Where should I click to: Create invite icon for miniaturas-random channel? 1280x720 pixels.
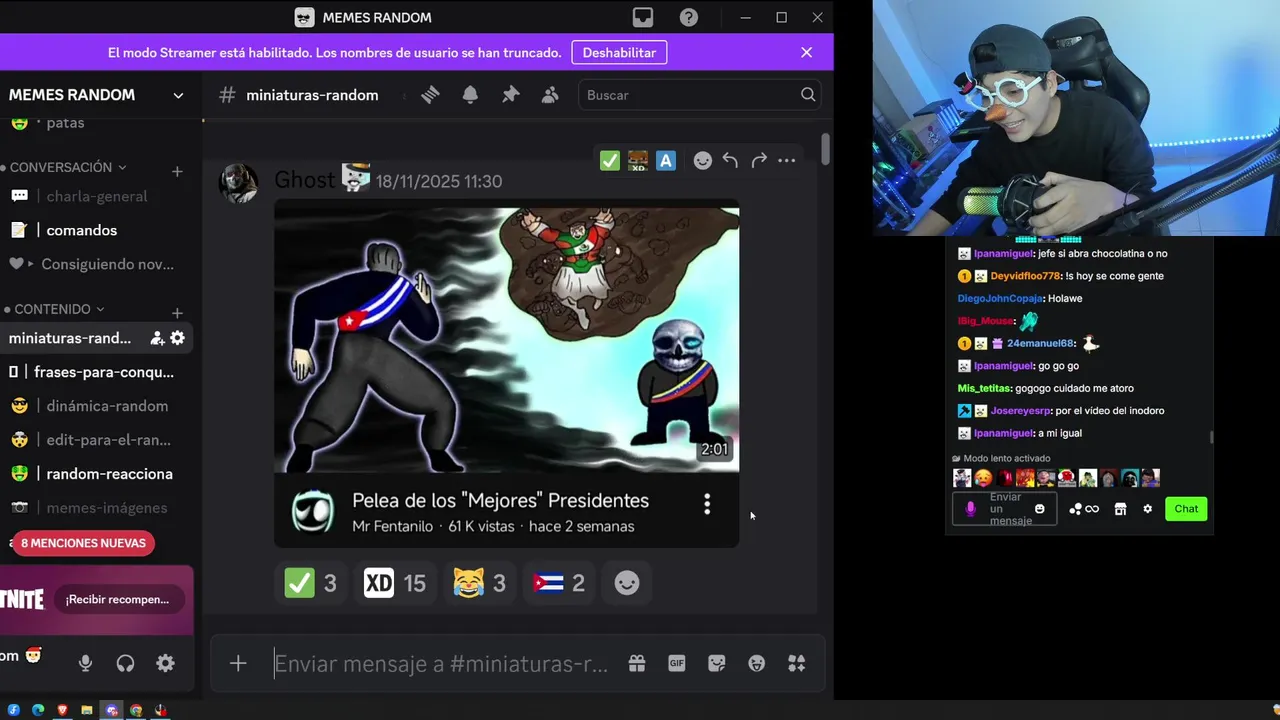click(x=157, y=338)
